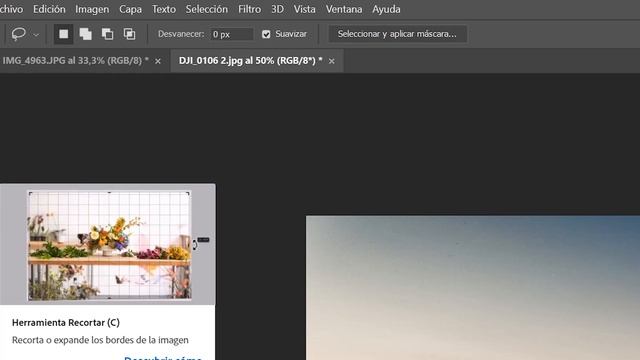Open the 3D menu
The height and width of the screenshot is (360, 640).
click(x=277, y=9)
